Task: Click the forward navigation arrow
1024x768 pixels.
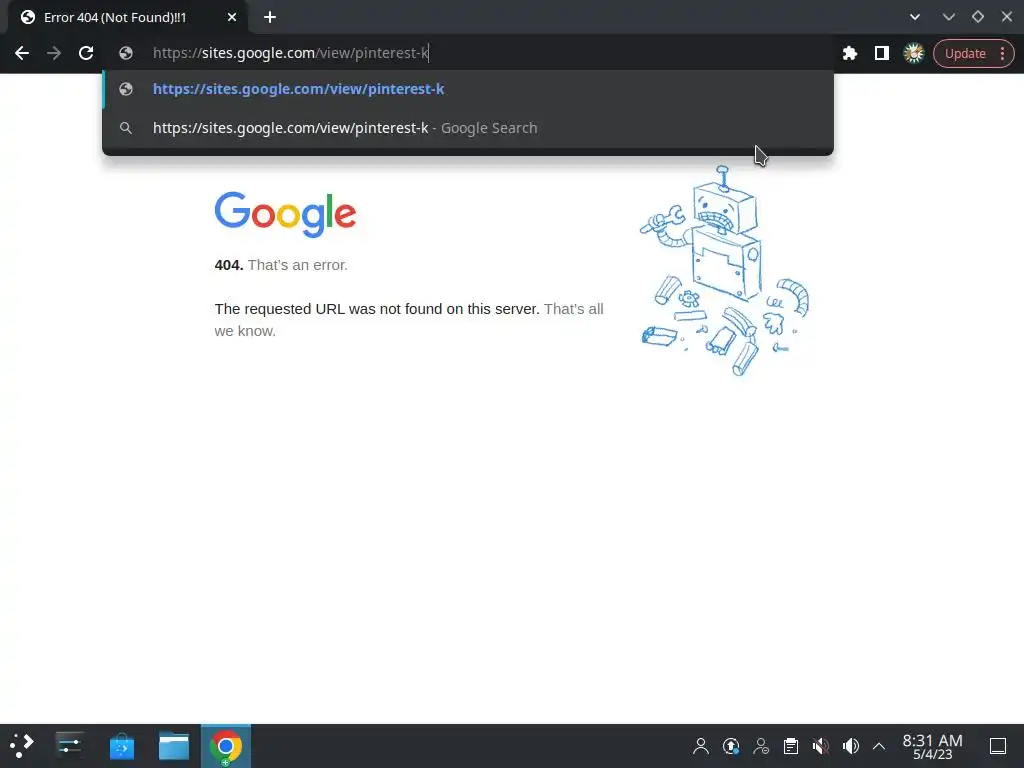Action: (54, 53)
